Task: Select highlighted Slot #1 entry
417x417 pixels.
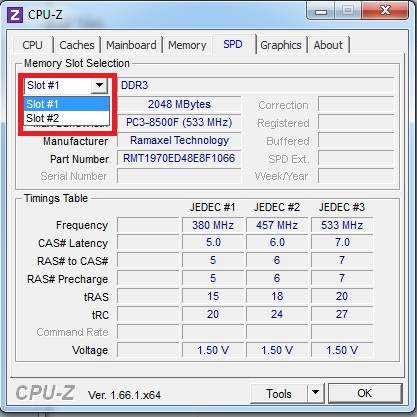Action: click(x=66, y=104)
